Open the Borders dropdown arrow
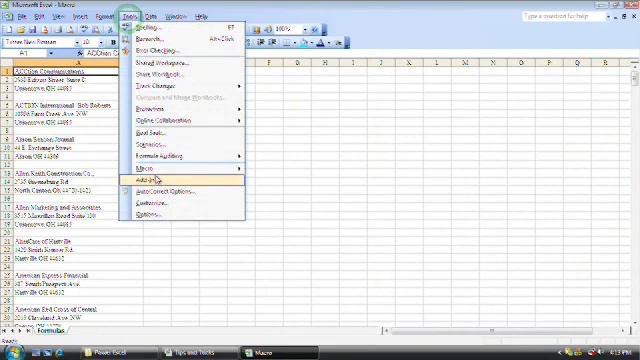Image resolution: width=640 pixels, height=360 pixels. [295, 42]
